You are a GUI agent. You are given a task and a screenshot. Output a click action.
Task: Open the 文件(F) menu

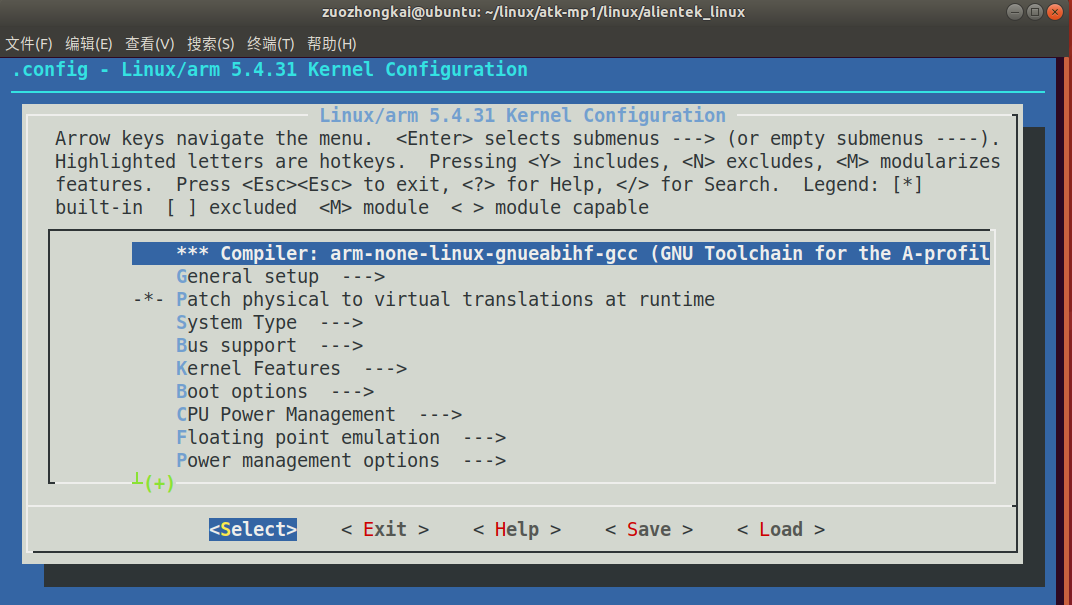tap(29, 44)
